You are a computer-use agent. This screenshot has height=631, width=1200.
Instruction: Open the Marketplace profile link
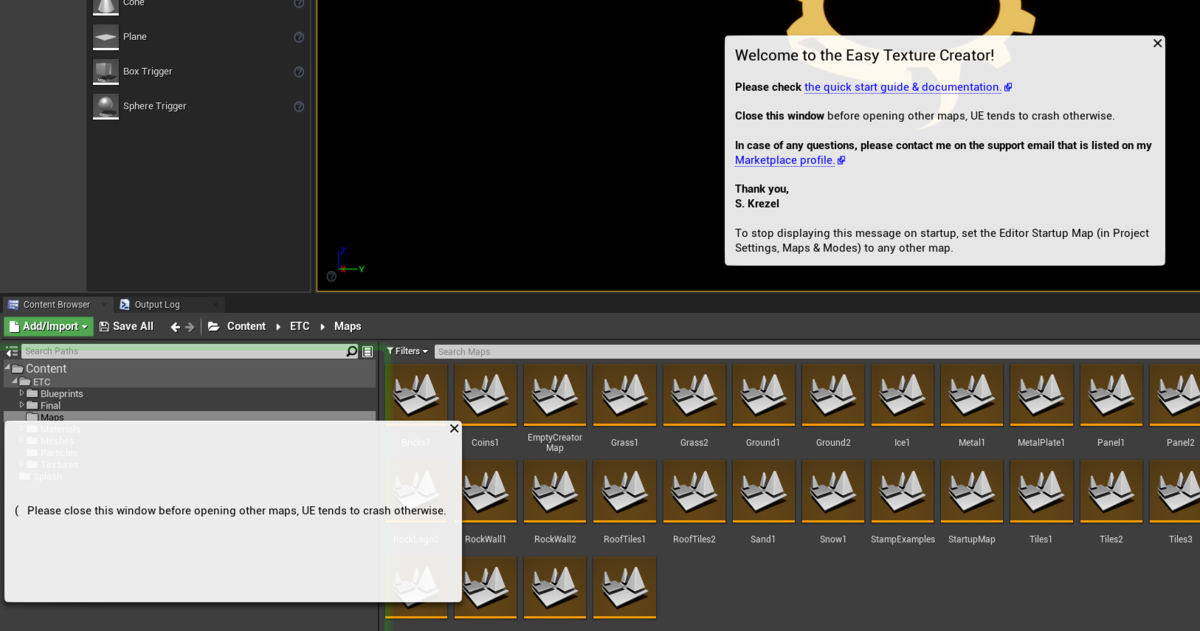790,160
